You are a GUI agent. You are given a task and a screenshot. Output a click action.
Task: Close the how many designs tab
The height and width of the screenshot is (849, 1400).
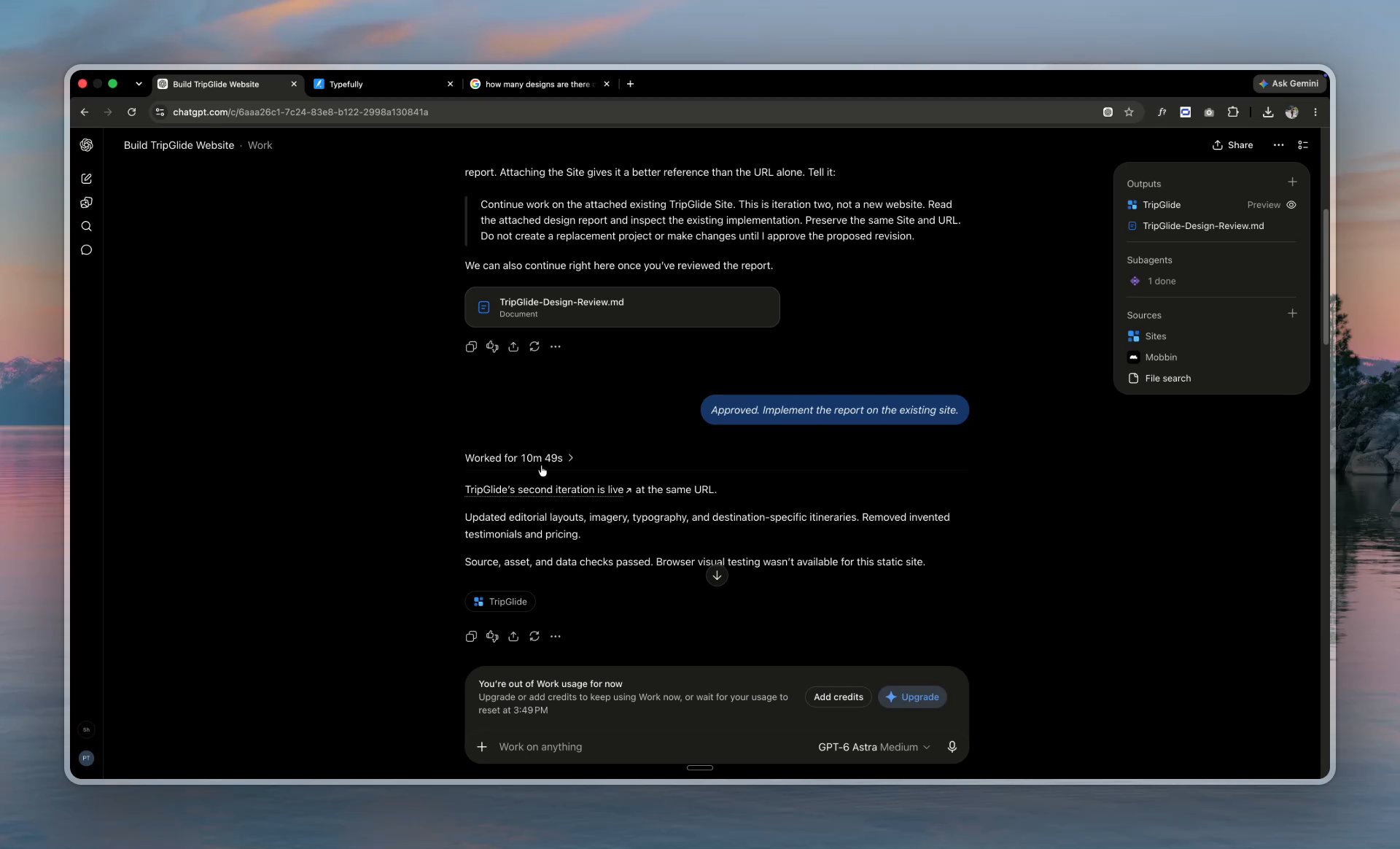[x=607, y=84]
